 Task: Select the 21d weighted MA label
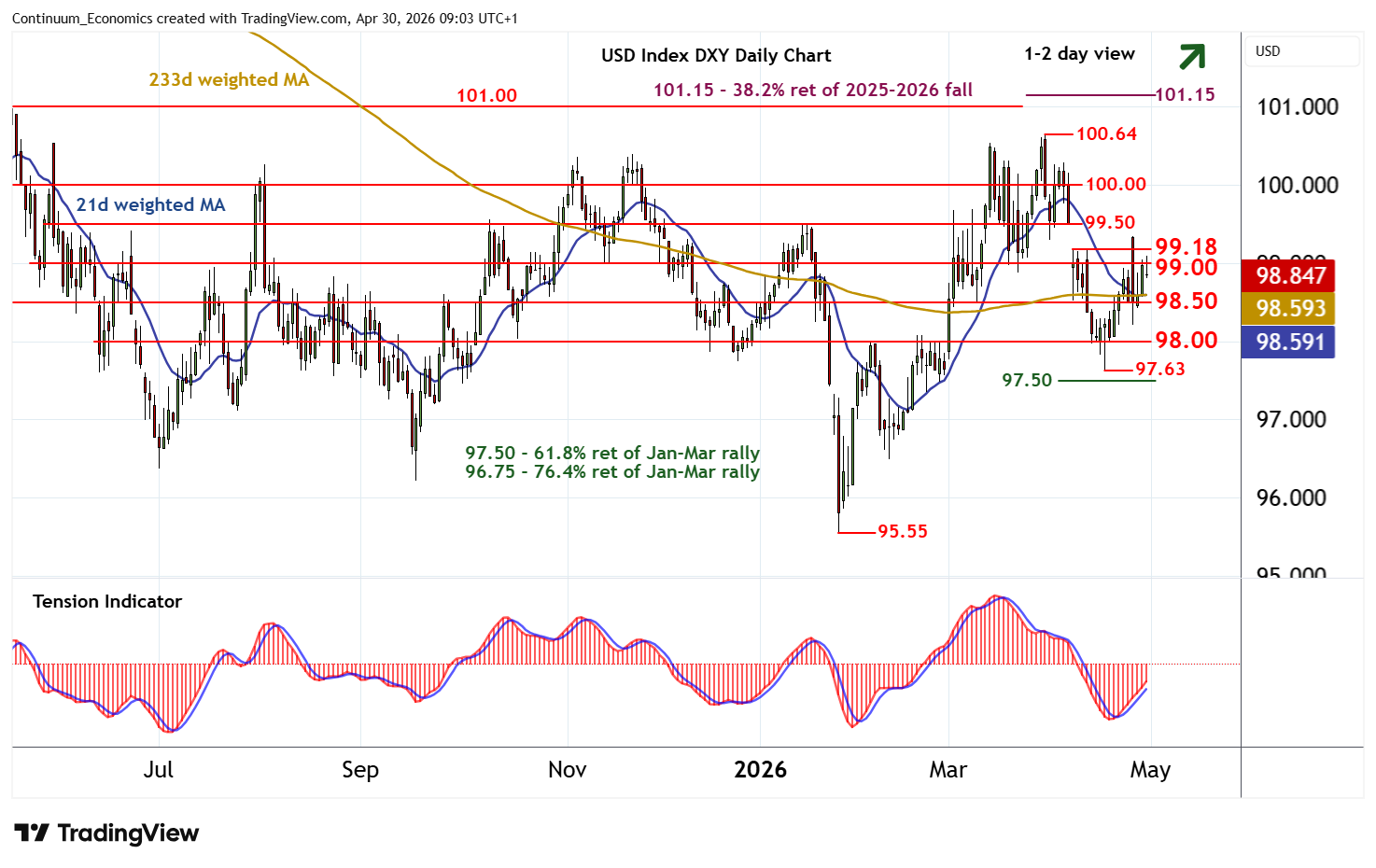[150, 204]
